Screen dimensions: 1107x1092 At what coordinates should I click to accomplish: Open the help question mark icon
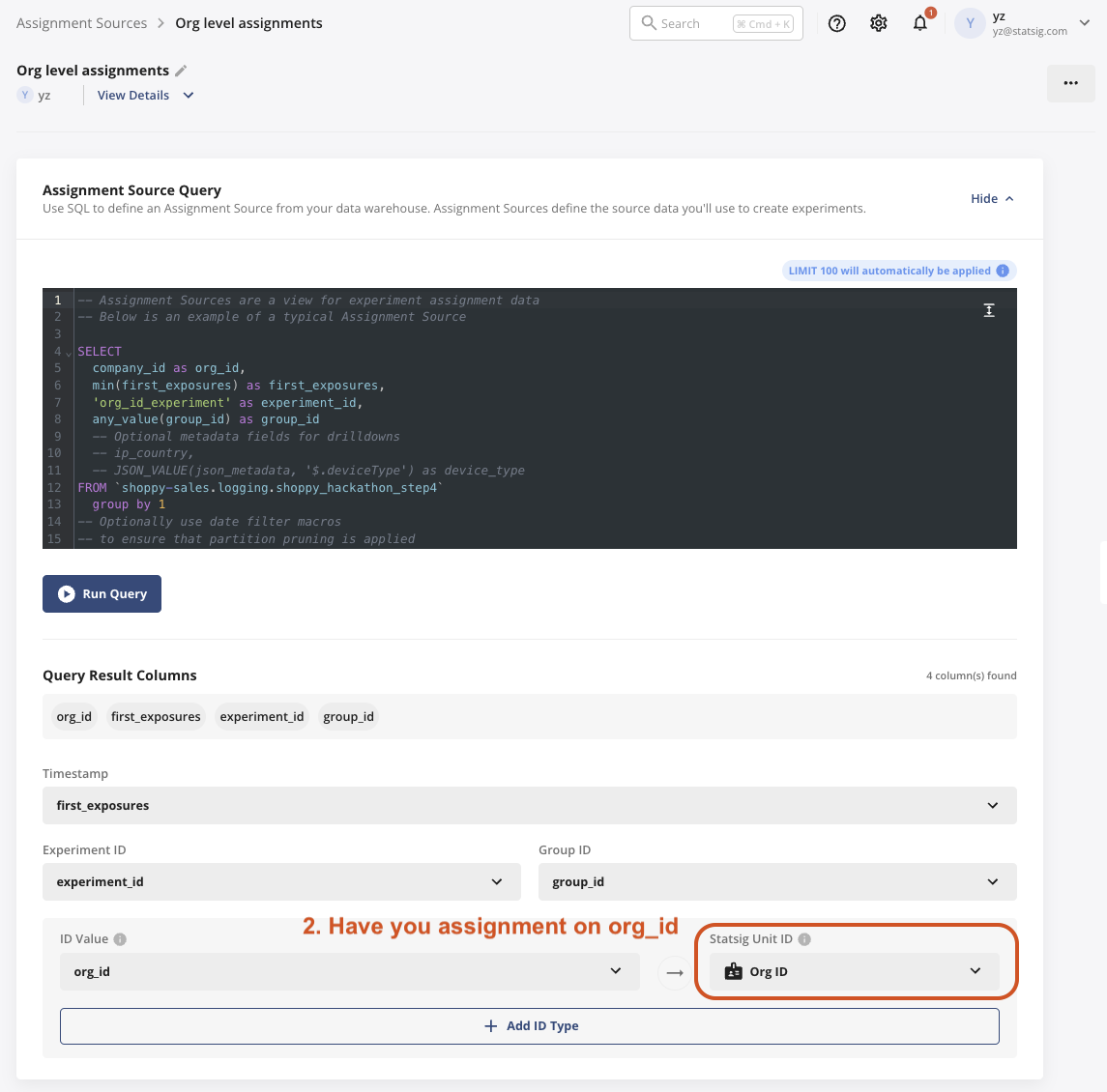tap(836, 22)
